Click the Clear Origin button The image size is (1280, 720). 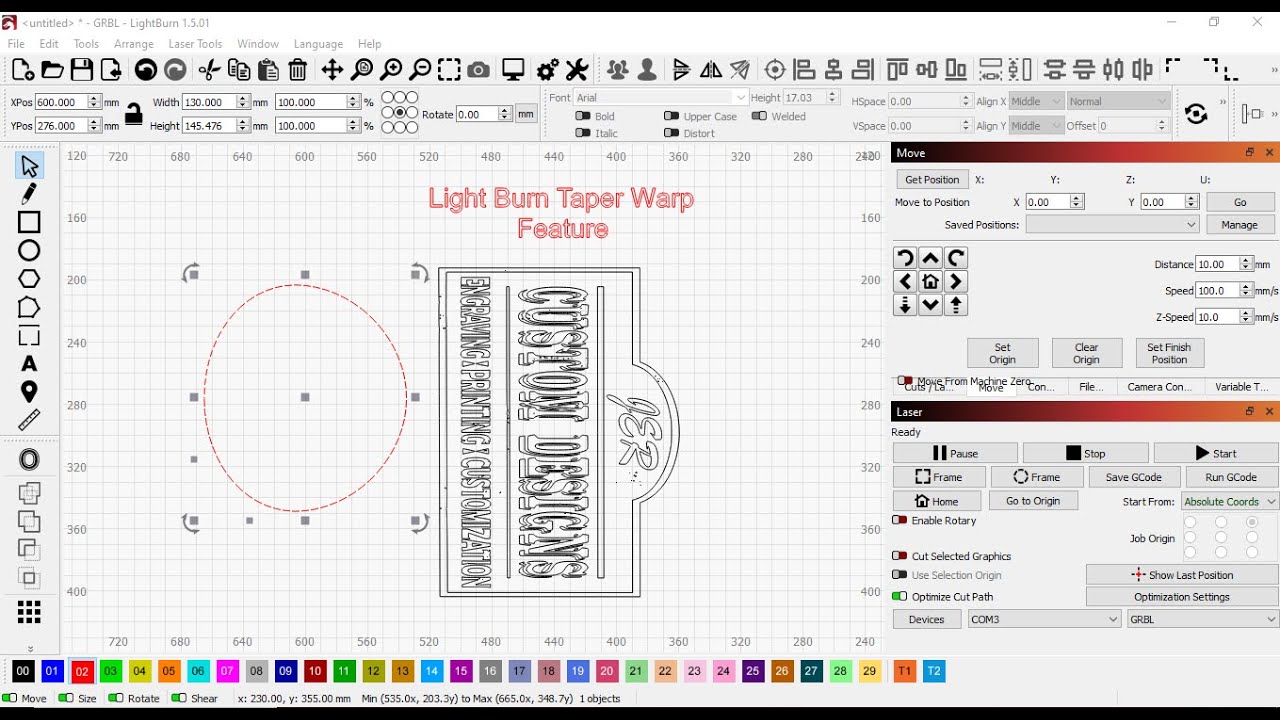pos(1087,353)
